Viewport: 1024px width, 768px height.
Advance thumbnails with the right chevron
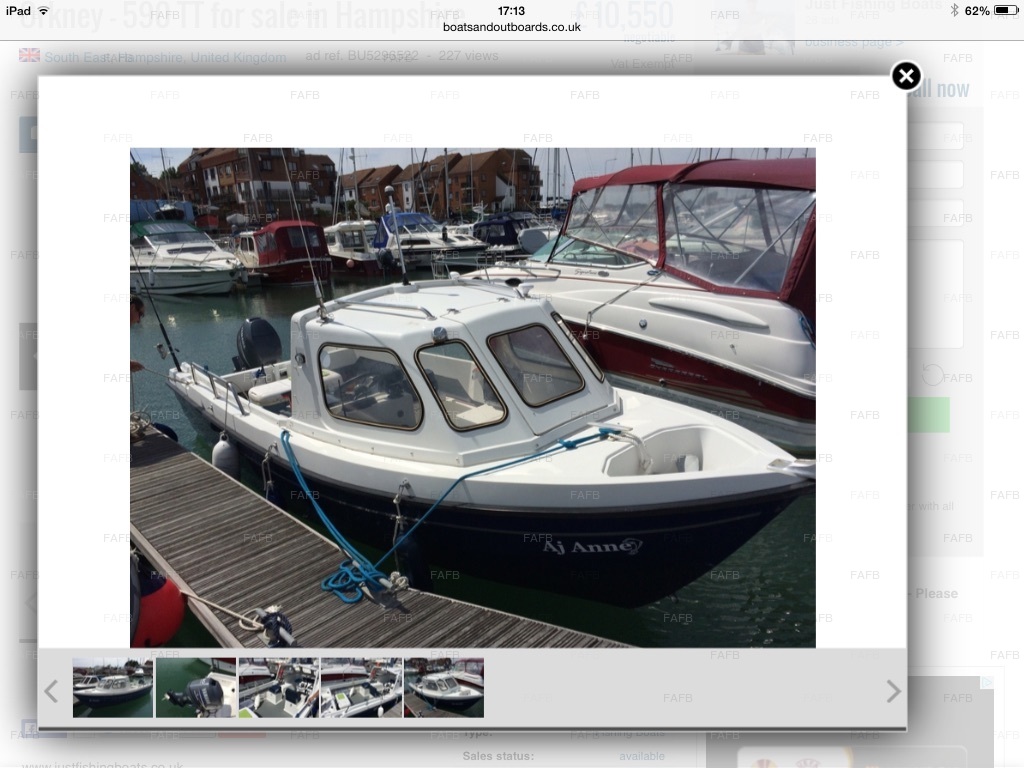893,690
